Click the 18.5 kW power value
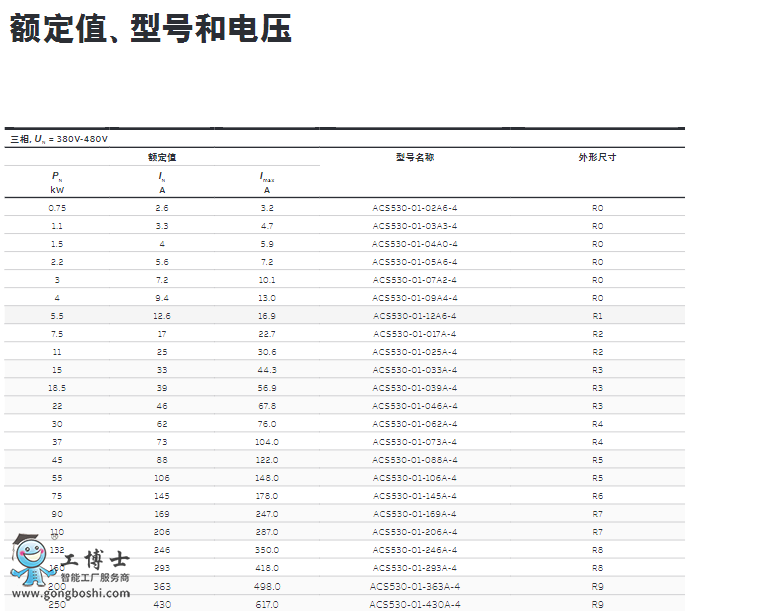The image size is (777, 613). coord(57,388)
